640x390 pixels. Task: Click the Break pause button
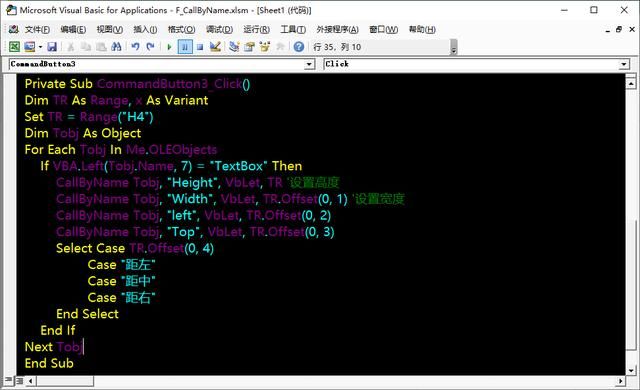[185, 47]
